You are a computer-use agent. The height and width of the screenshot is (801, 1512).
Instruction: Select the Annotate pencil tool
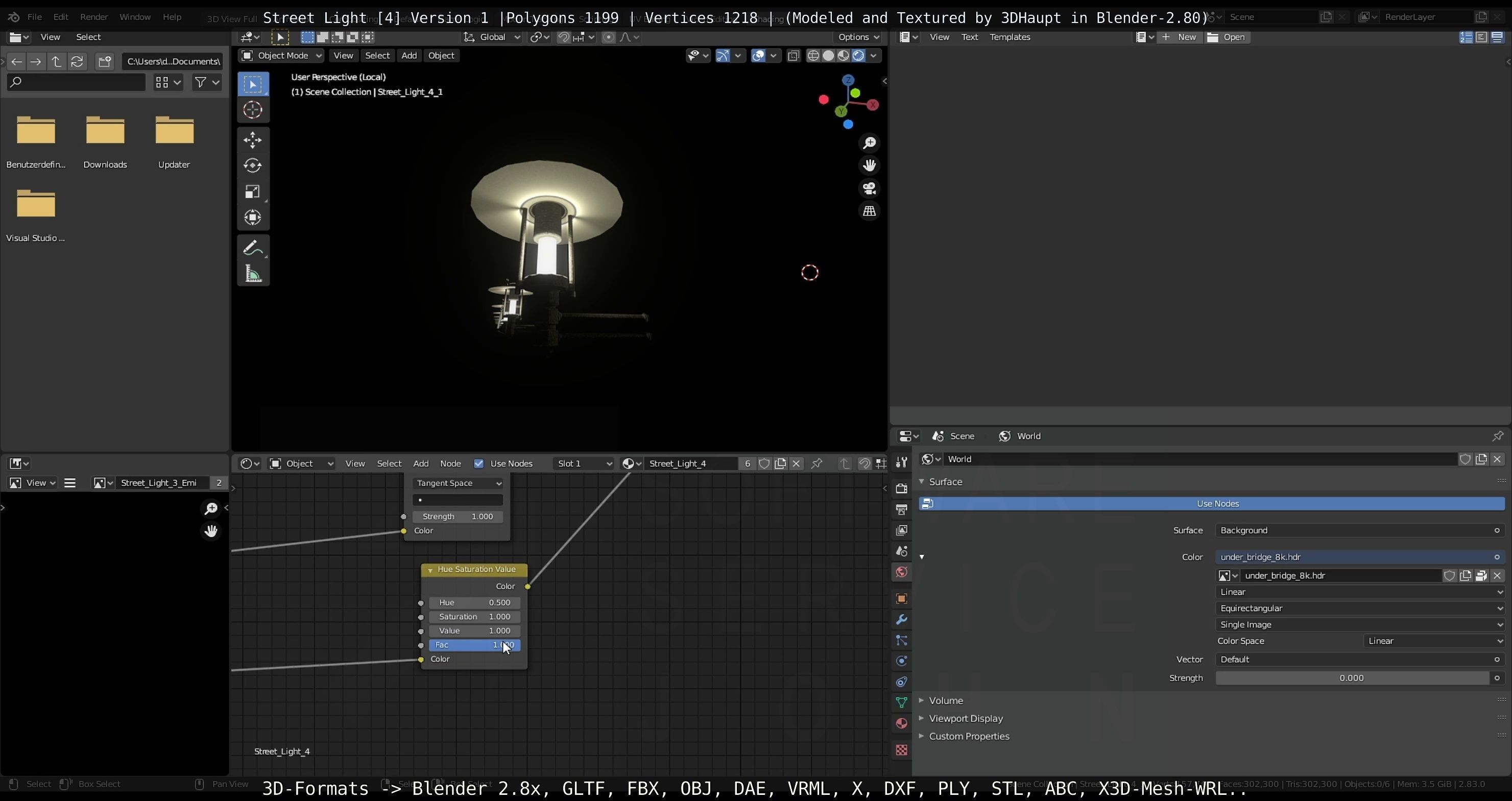pos(252,248)
